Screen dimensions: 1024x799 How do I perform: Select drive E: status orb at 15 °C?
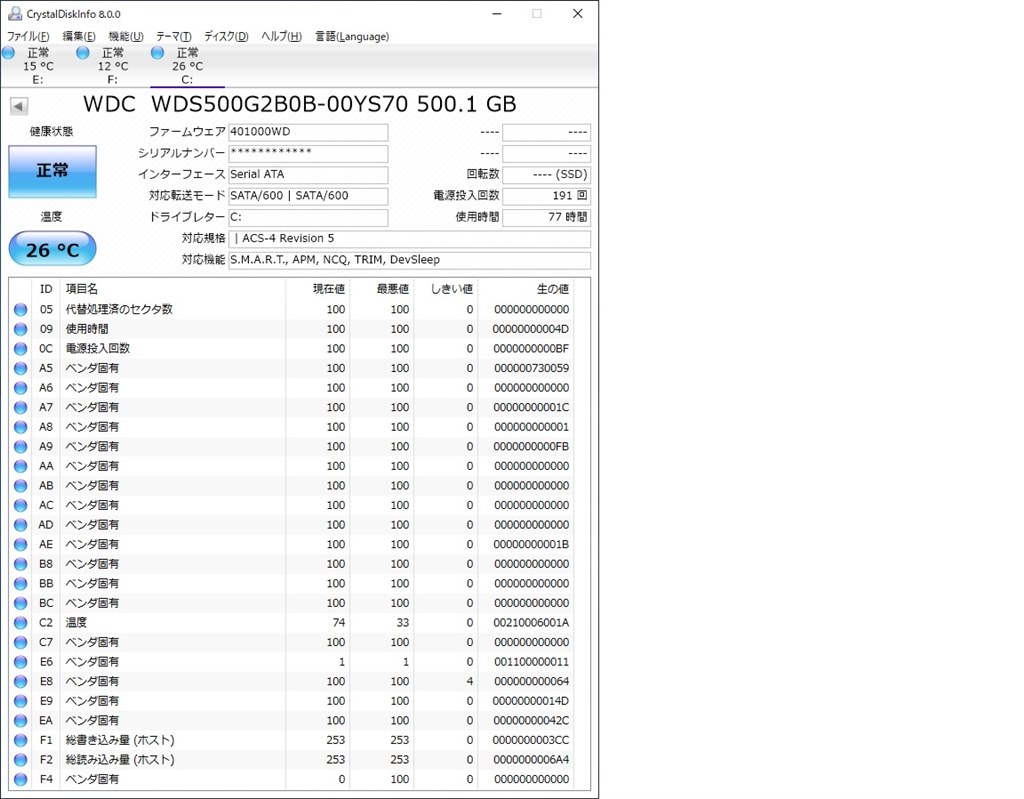tap(8, 53)
